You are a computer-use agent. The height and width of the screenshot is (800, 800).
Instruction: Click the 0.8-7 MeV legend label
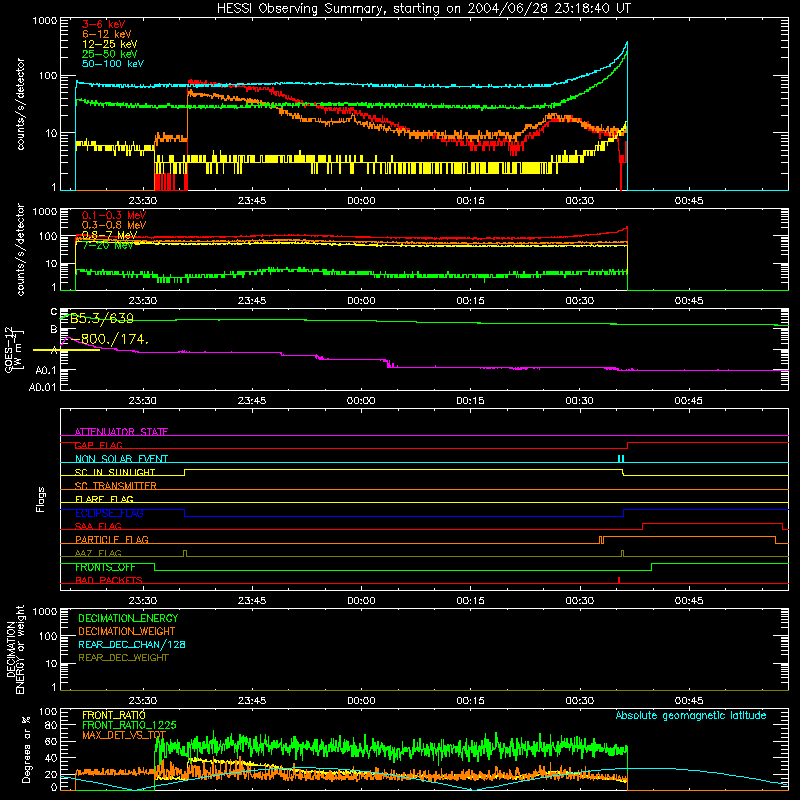click(x=109, y=235)
